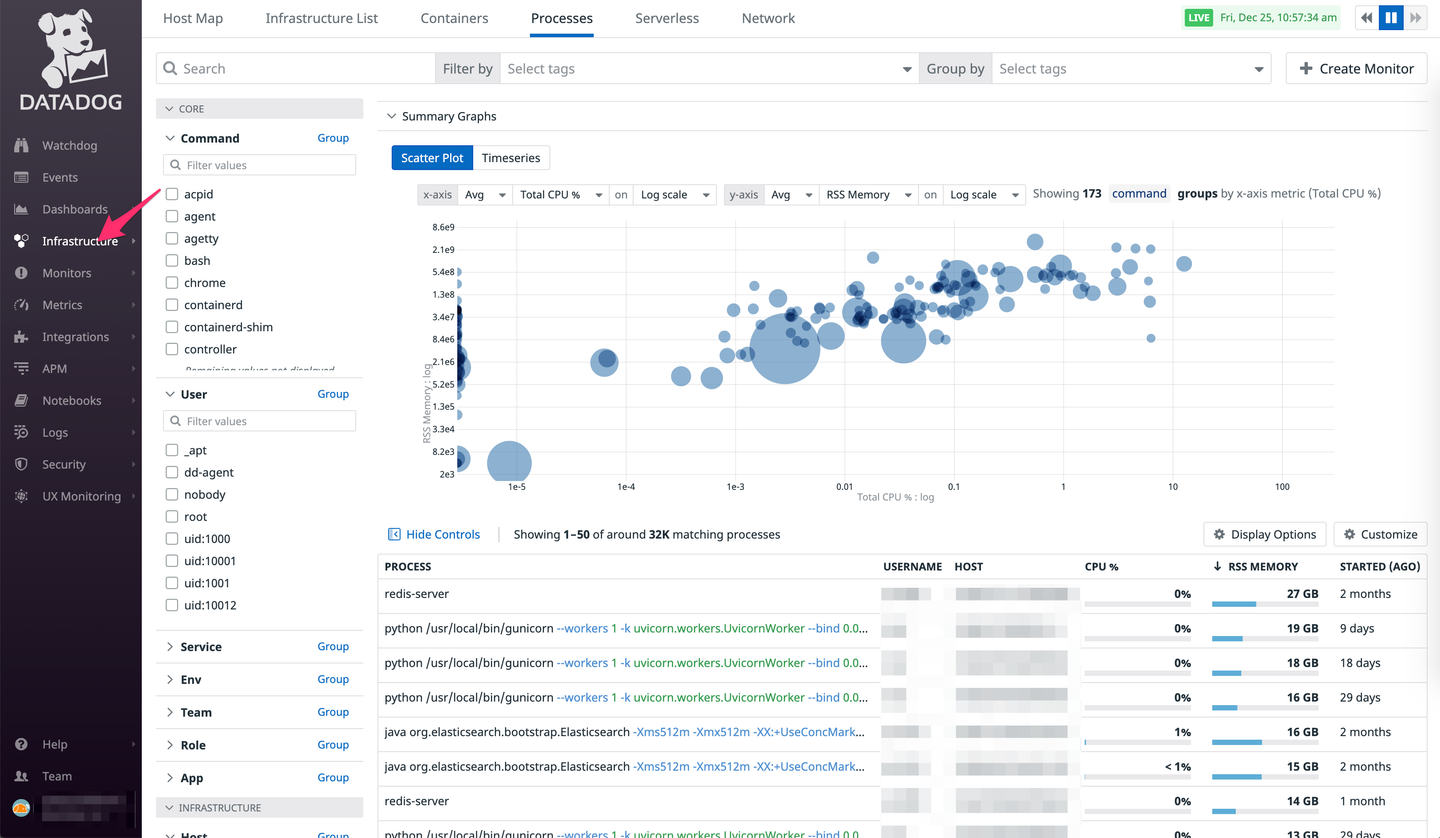Click the Security shield icon

21,465
